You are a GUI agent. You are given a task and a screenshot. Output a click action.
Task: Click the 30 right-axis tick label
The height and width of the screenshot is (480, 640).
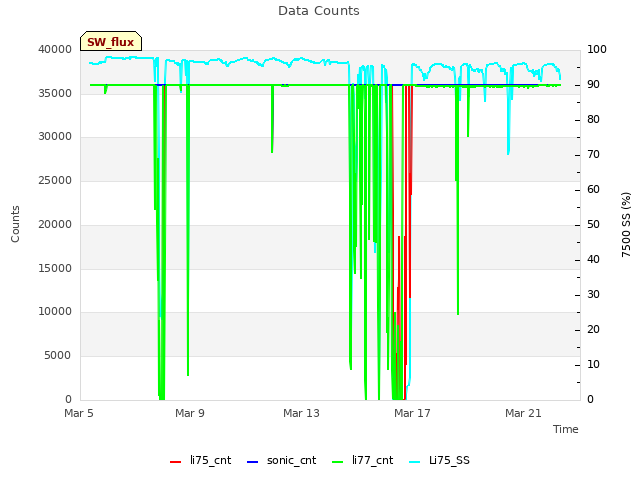593,295
